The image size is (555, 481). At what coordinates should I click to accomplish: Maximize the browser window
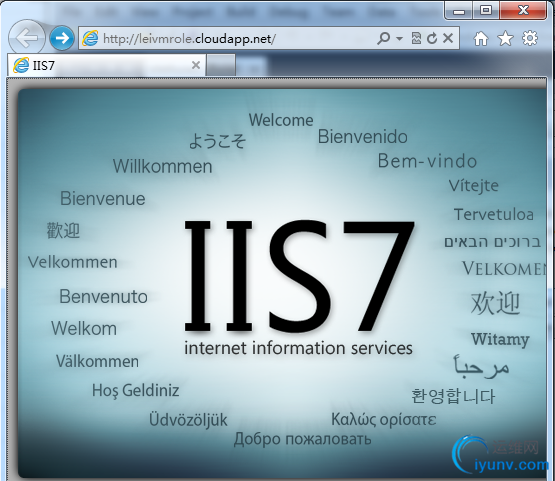(x=486, y=11)
